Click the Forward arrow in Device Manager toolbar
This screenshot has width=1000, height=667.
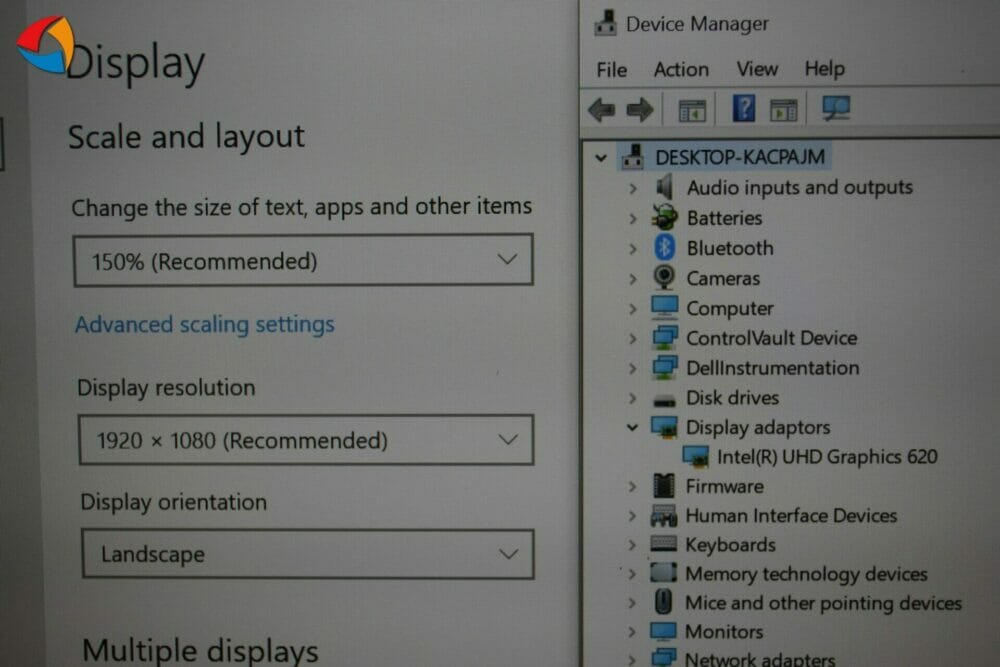coord(640,110)
